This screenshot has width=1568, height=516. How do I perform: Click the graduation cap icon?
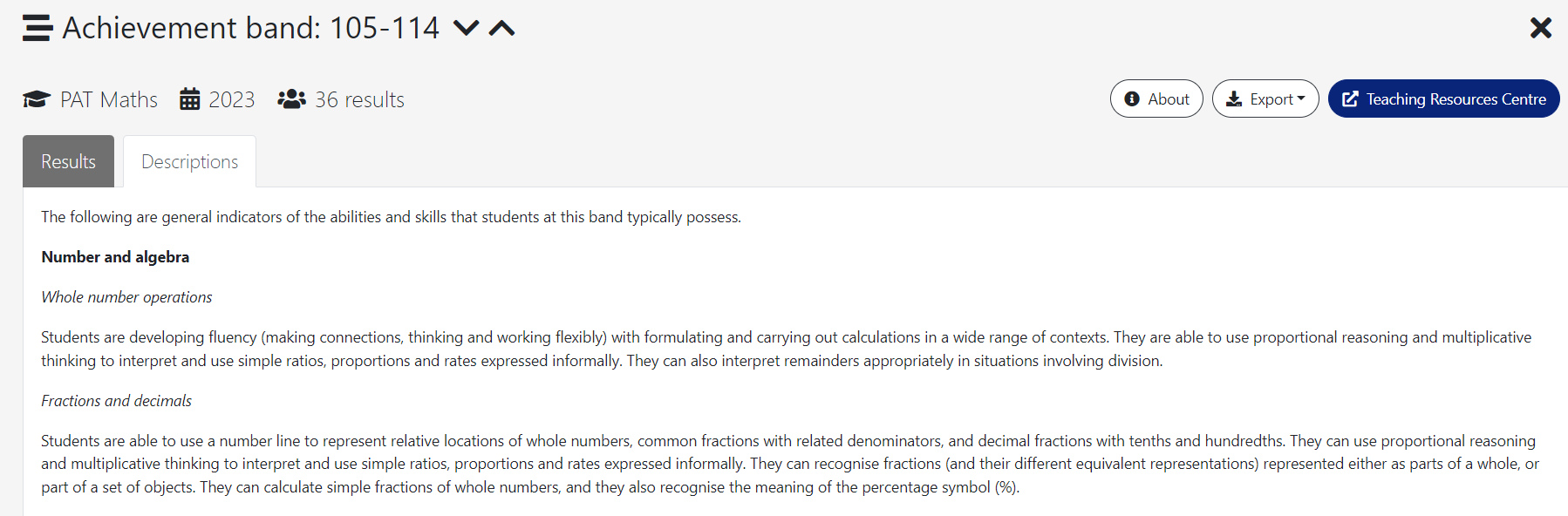pyautogui.click(x=36, y=99)
